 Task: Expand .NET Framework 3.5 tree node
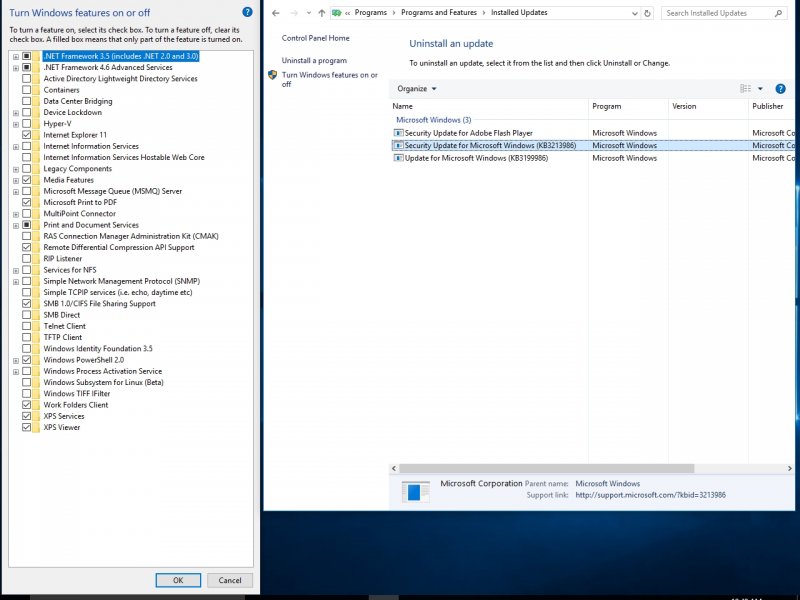click(16, 57)
